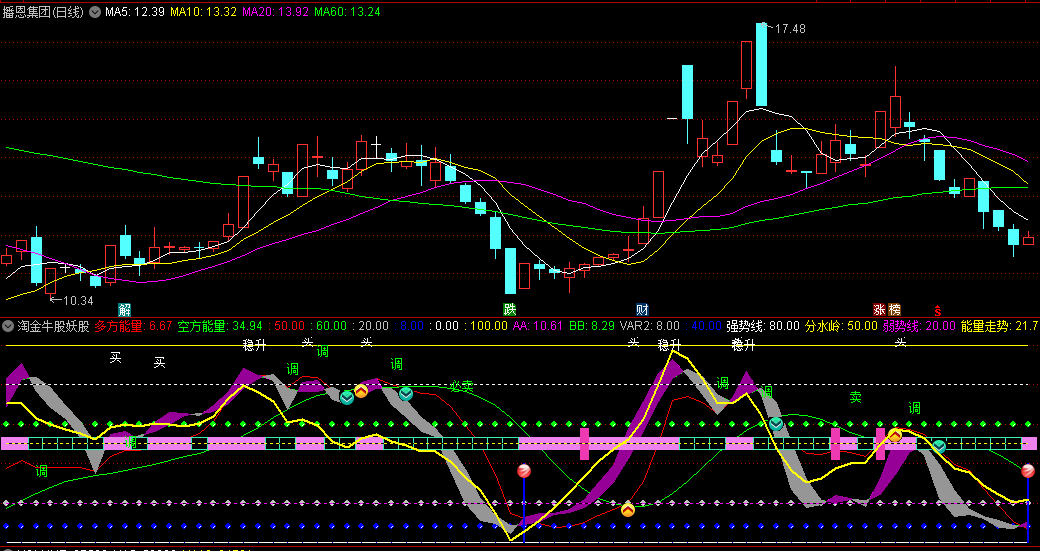Click the red $ marker icon
This screenshot has width=1040, height=551.
click(937, 309)
